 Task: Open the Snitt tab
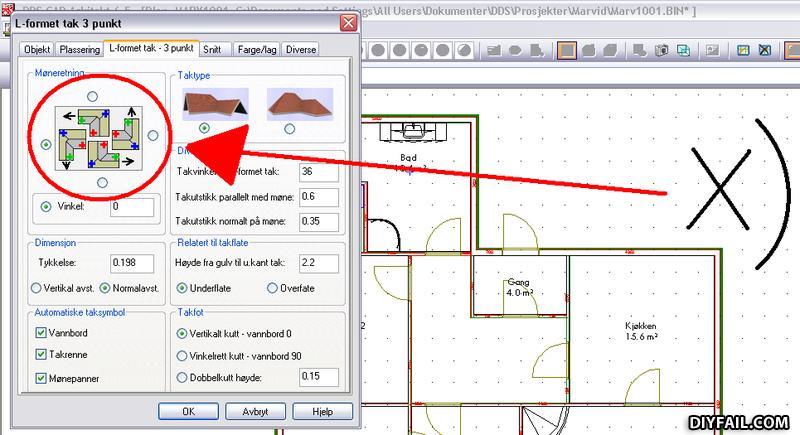point(212,49)
